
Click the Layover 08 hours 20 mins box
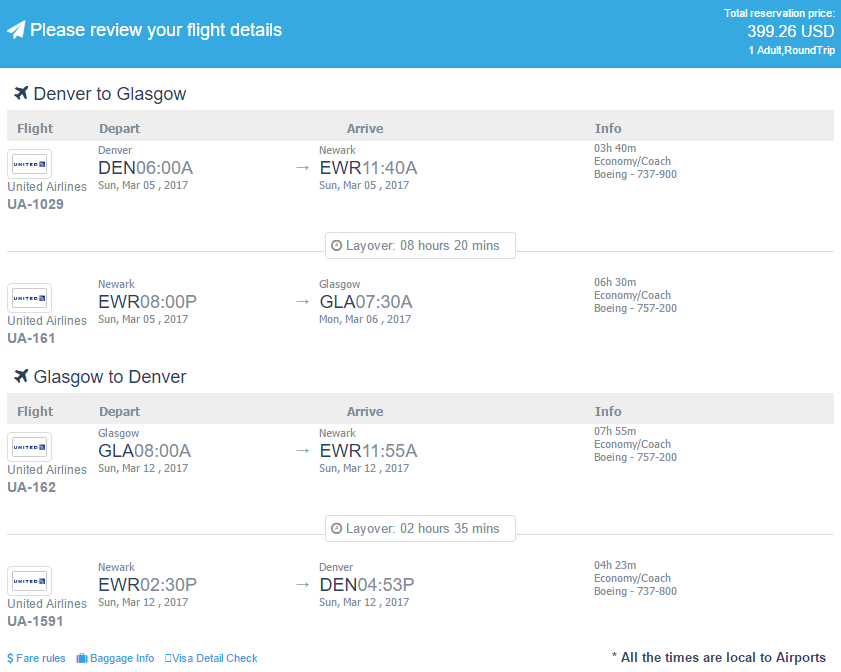[x=420, y=246]
